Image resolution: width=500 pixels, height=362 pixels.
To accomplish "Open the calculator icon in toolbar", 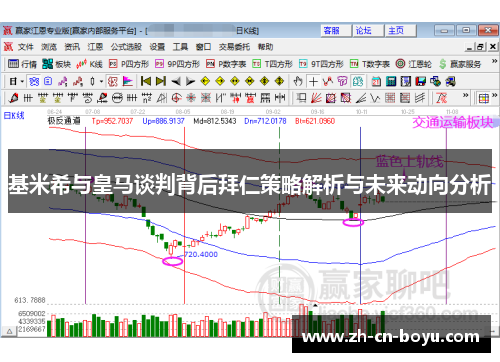I will pyautogui.click(x=391, y=81).
